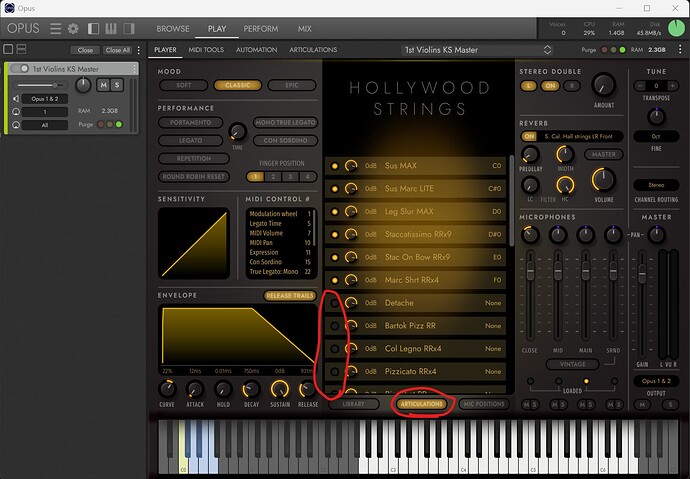Viewport: 690px width, 479px height.
Task: Toggle the left sidebar panel icon
Action: tap(93, 29)
